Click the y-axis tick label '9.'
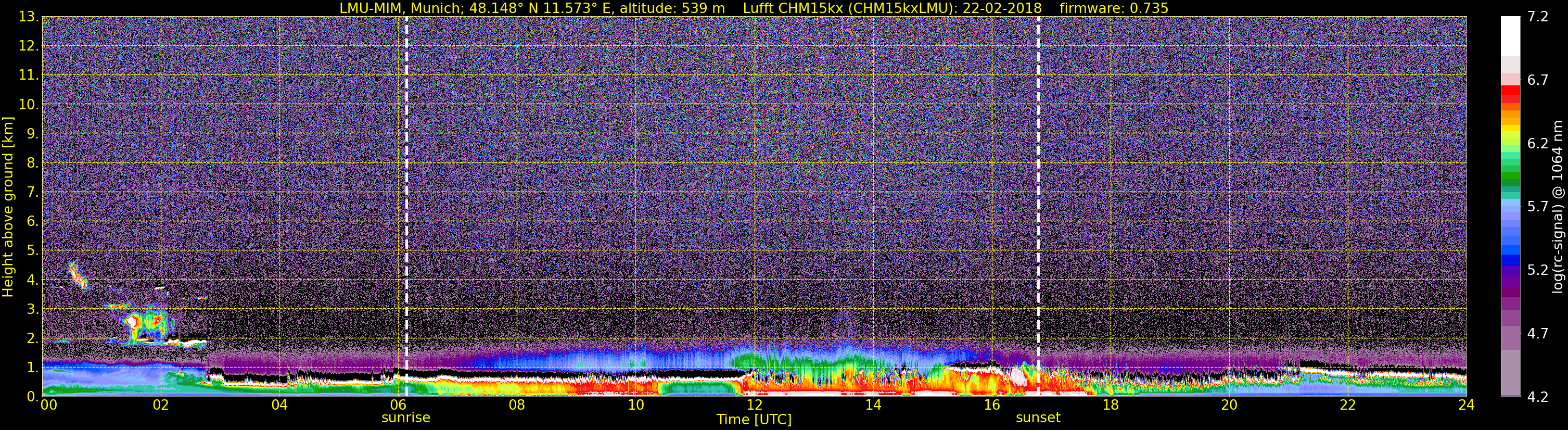Screen dimensions: 1568x430 (32, 134)
